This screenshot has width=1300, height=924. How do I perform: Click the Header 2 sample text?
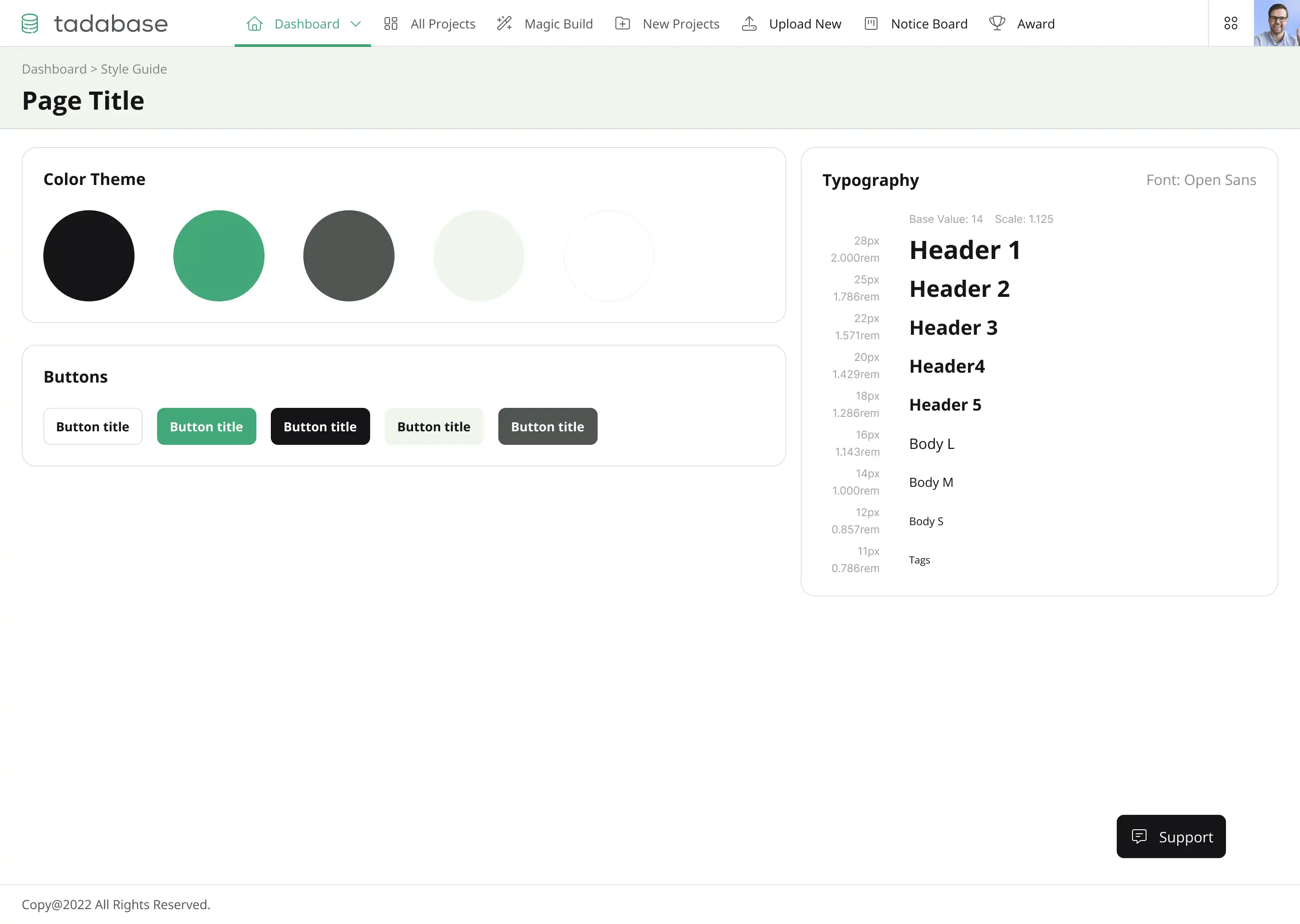pyautogui.click(x=960, y=289)
